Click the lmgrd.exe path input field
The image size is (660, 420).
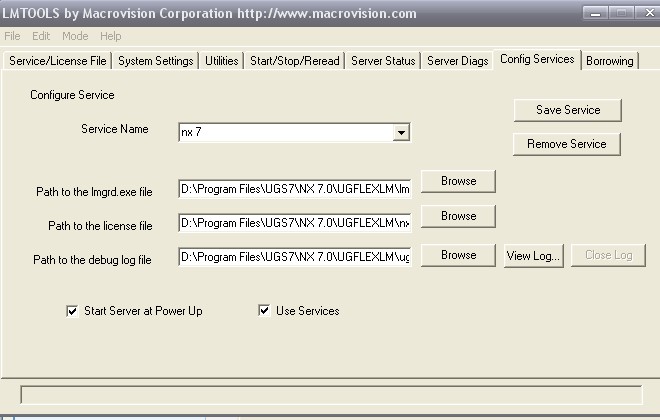point(295,189)
